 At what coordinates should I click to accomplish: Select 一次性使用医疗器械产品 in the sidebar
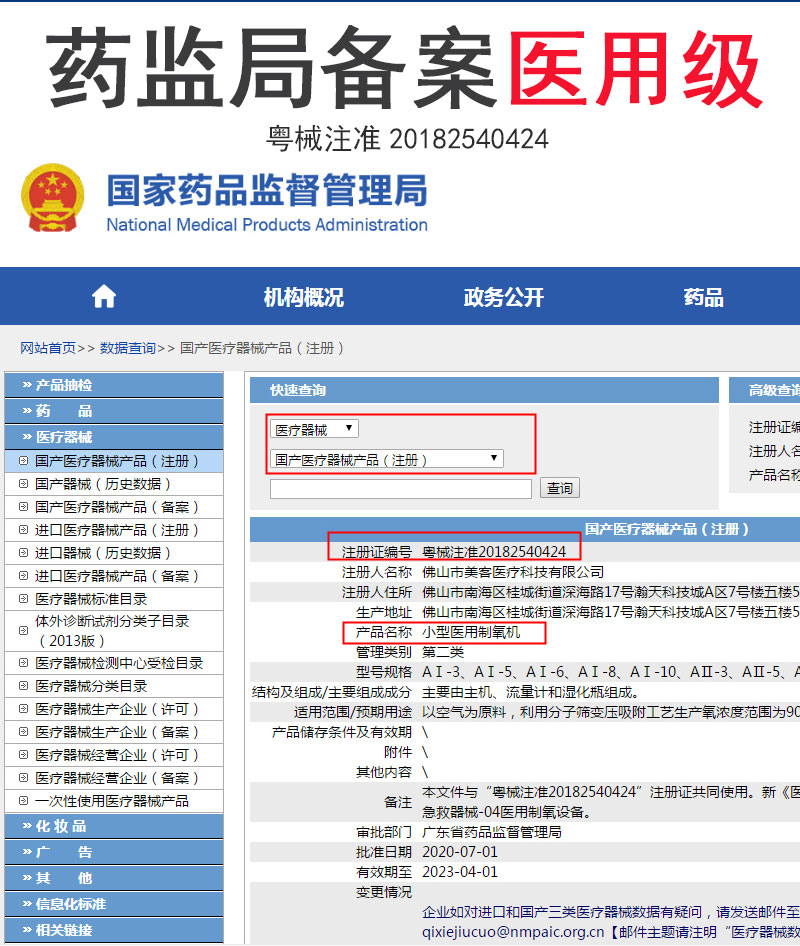click(113, 801)
